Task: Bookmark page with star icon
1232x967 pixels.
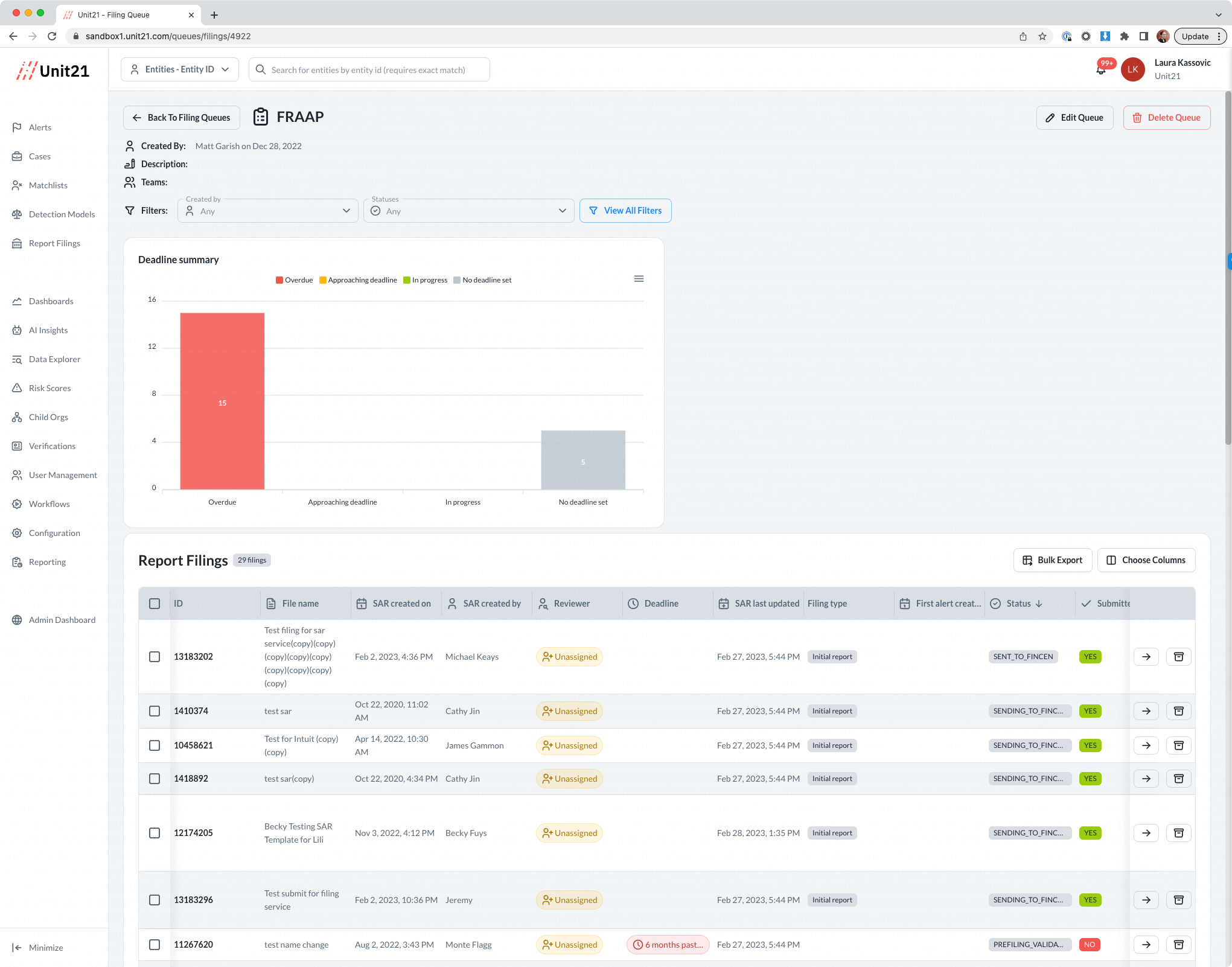Action: tap(1042, 36)
